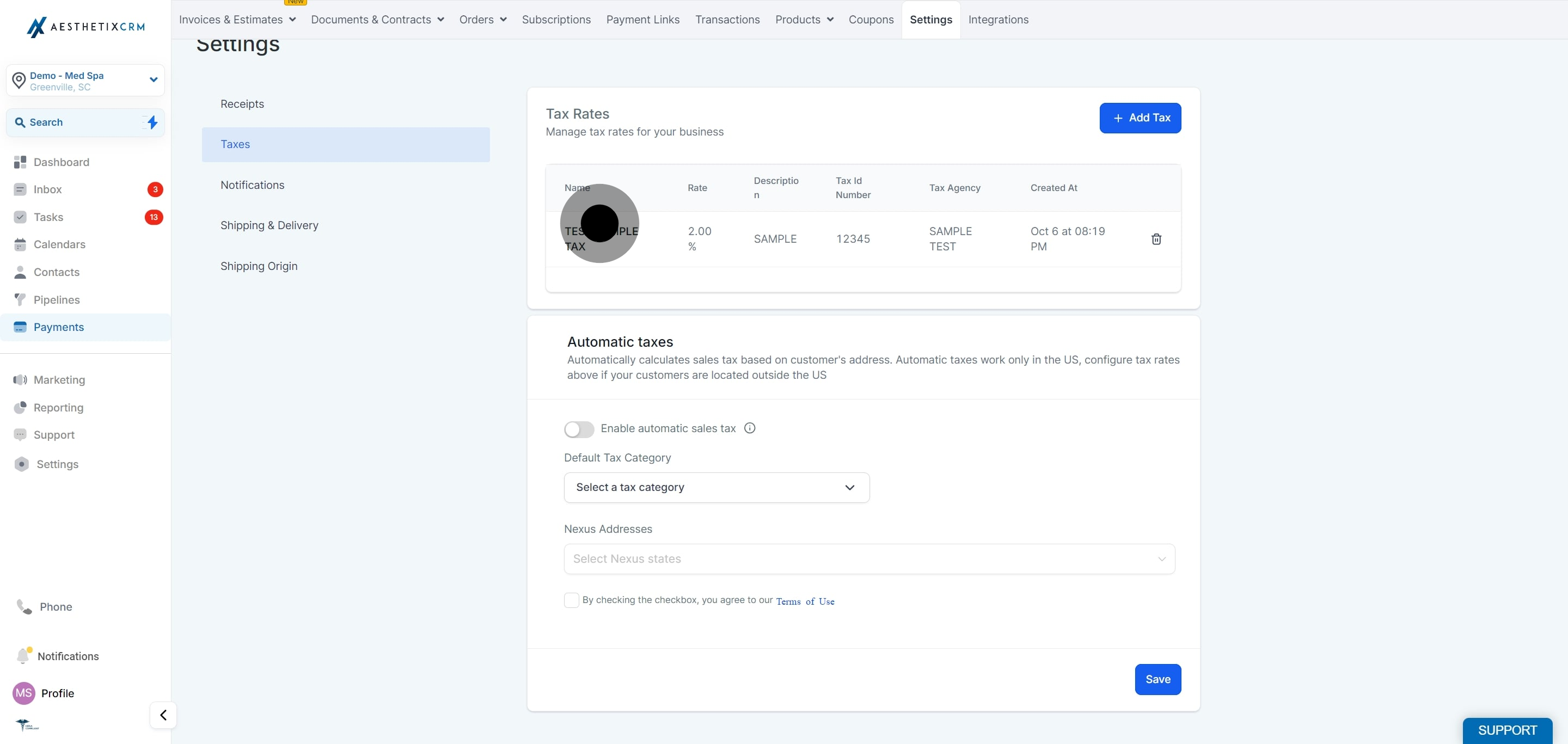Open the Dashboard sidebar icon
This screenshot has width=1568, height=744.
[20, 162]
